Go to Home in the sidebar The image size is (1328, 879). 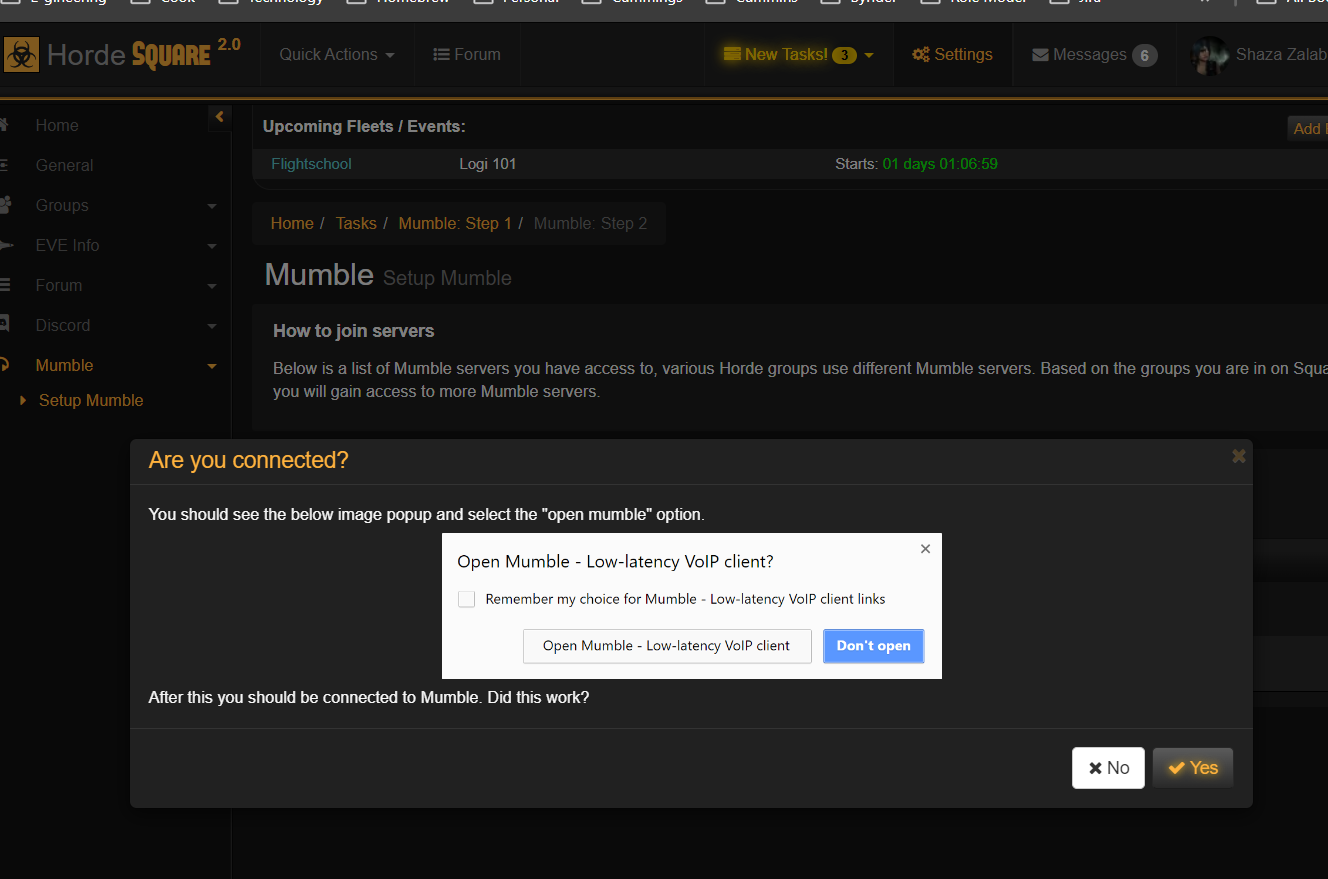point(57,125)
